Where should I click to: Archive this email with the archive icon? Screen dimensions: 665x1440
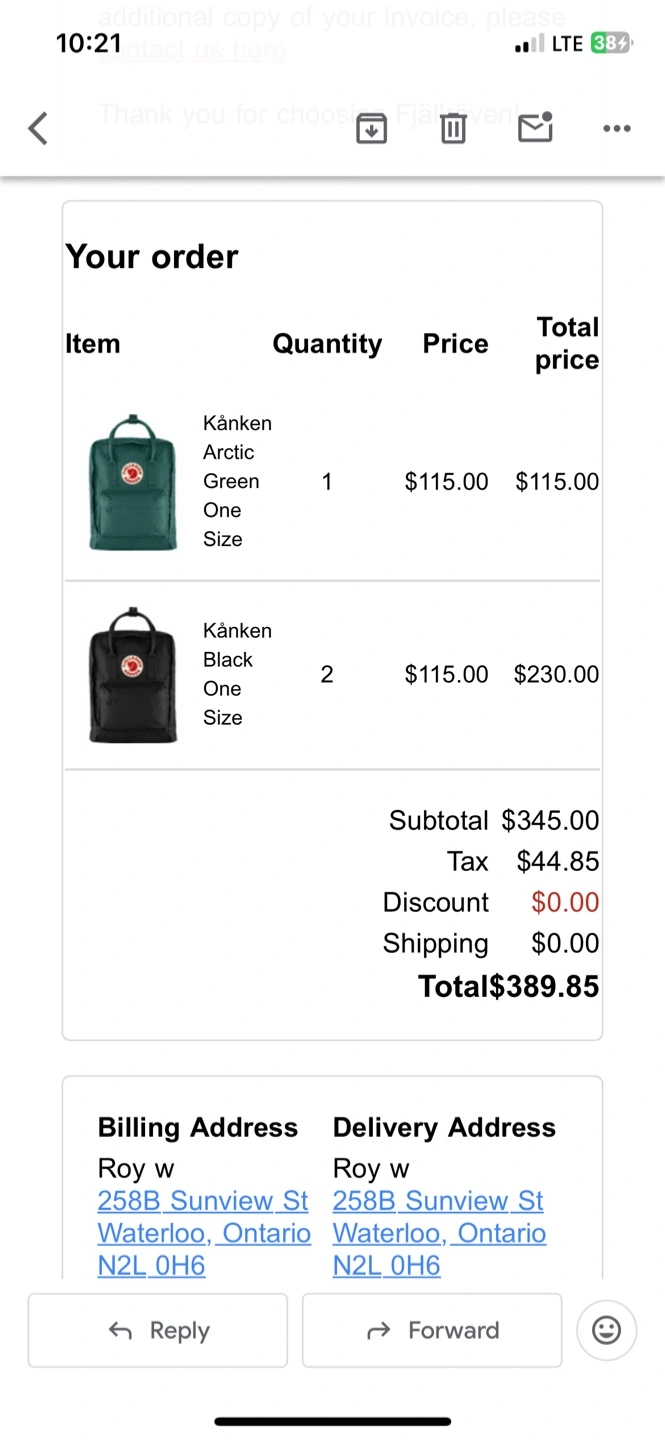[x=371, y=128]
